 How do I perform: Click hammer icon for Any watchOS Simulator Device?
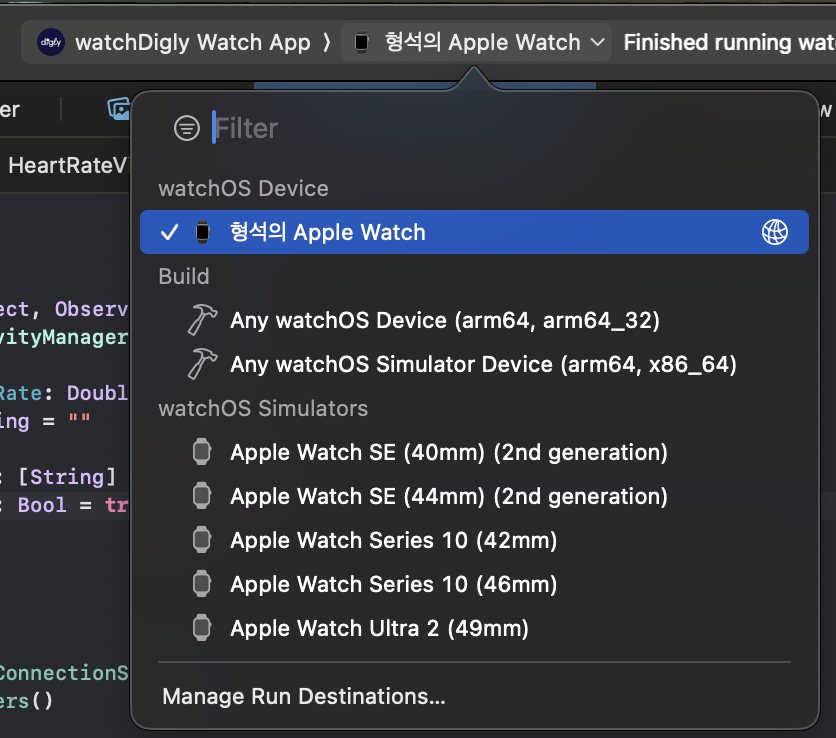pyautogui.click(x=202, y=364)
